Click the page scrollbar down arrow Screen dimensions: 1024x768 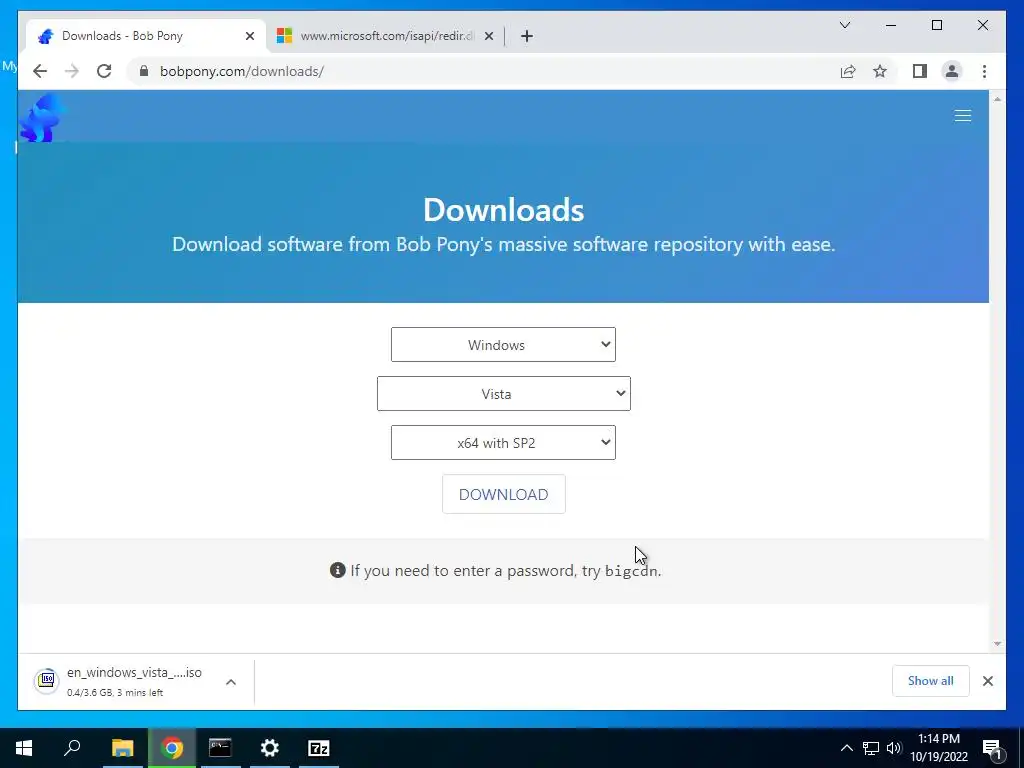997,644
